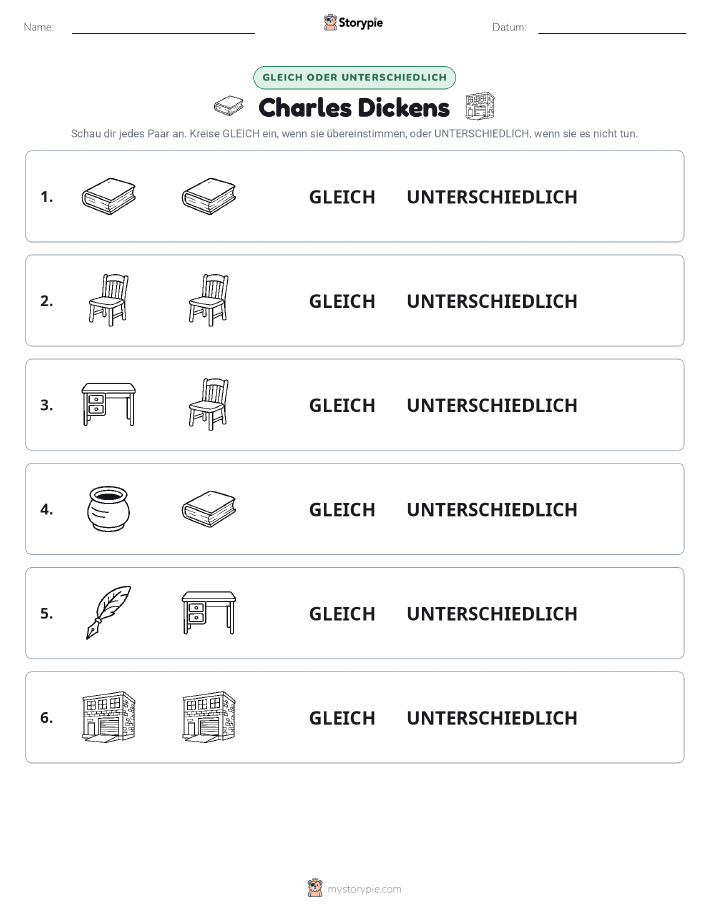709x917 pixels.
Task: Click the first building icon in row 6
Action: click(109, 717)
